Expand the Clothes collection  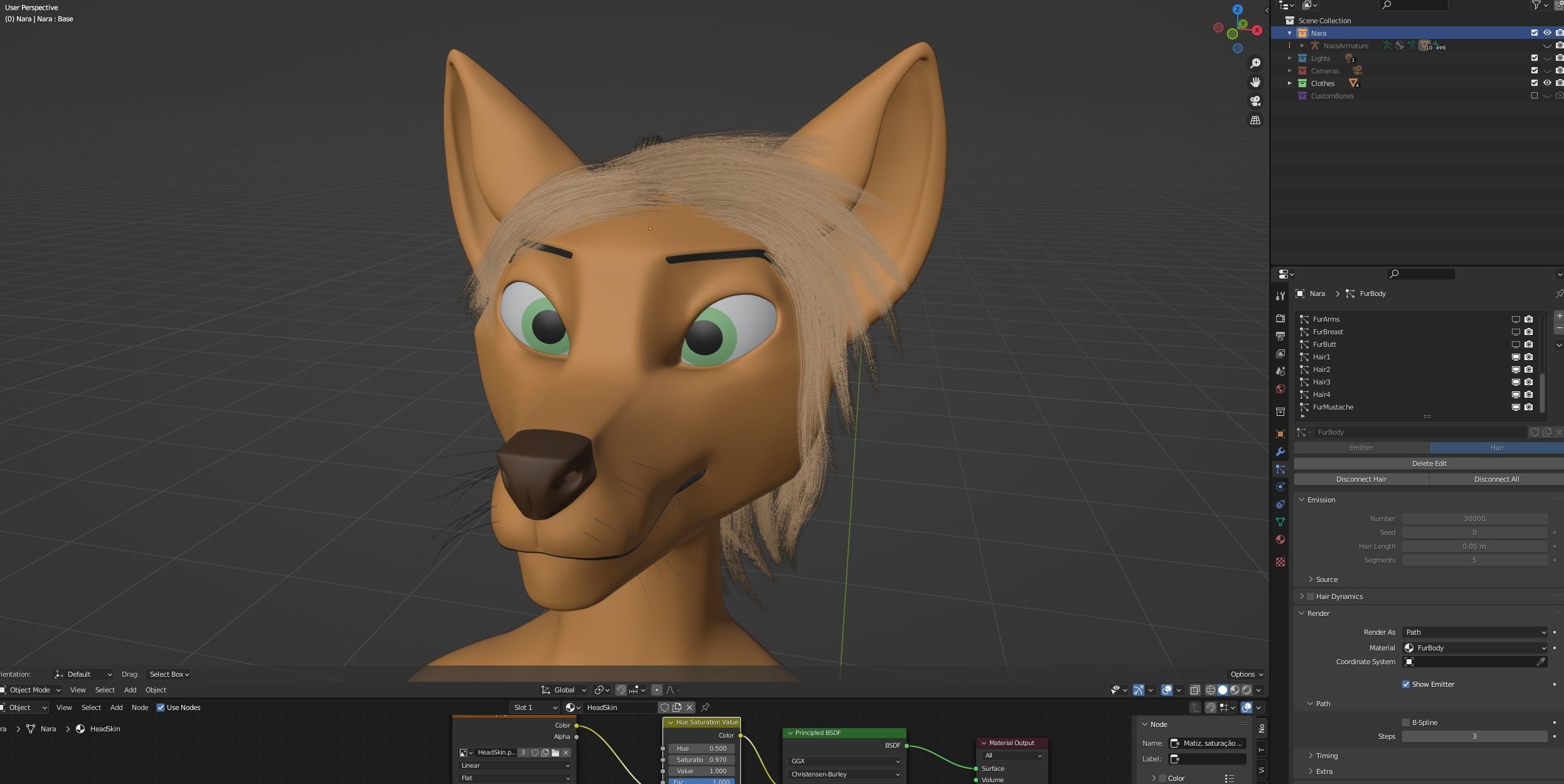click(1290, 83)
